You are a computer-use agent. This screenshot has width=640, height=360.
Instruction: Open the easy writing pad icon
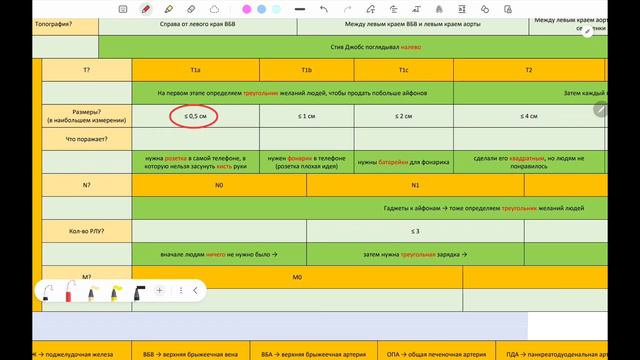[462, 9]
